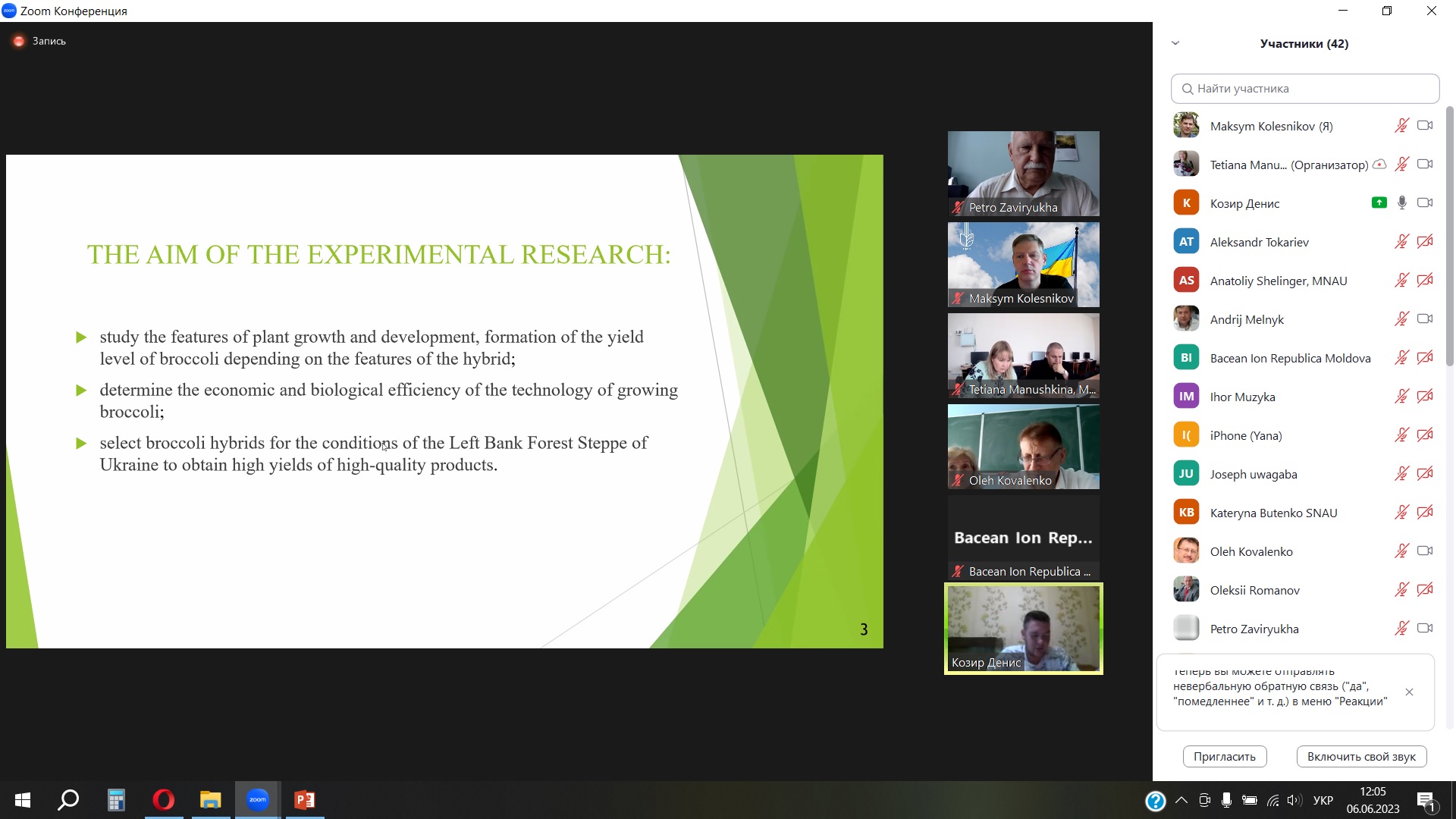Open УКР keyboard language selector
Image resolution: width=1456 pixels, height=819 pixels.
1323,800
